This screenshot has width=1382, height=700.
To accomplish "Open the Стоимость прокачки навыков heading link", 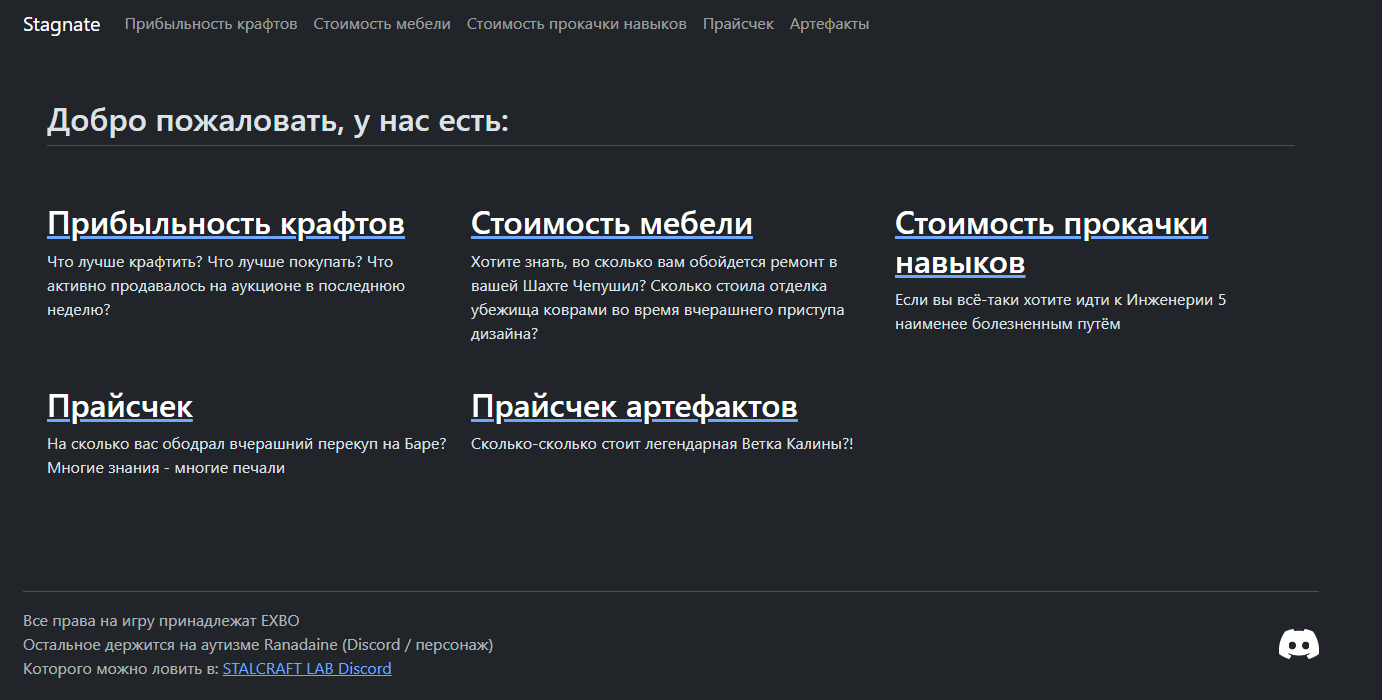I will pyautogui.click(x=1051, y=243).
